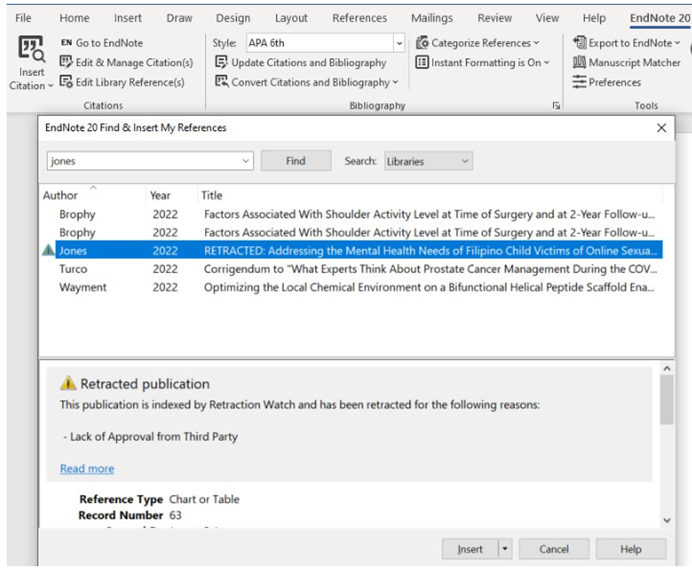The image size is (692, 570).
Task: Open the File tab
Action: pos(23,18)
